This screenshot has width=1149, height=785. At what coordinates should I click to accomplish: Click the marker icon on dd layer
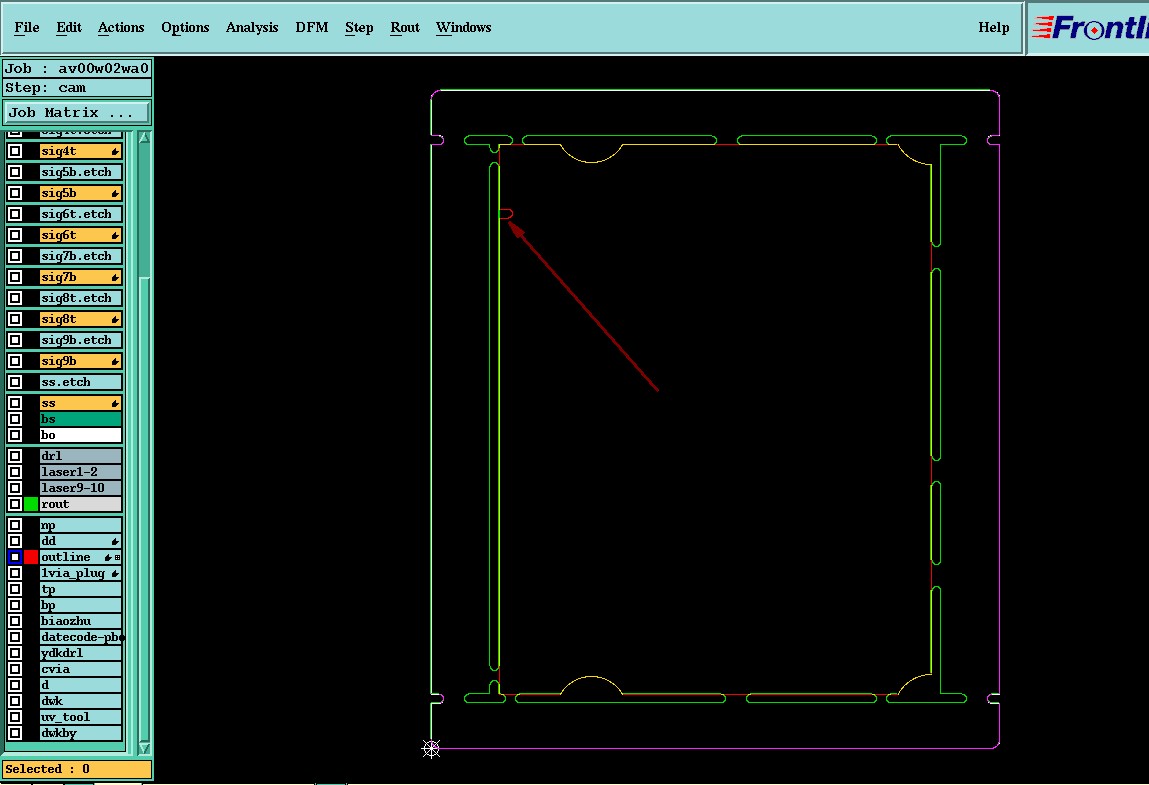[x=115, y=542]
